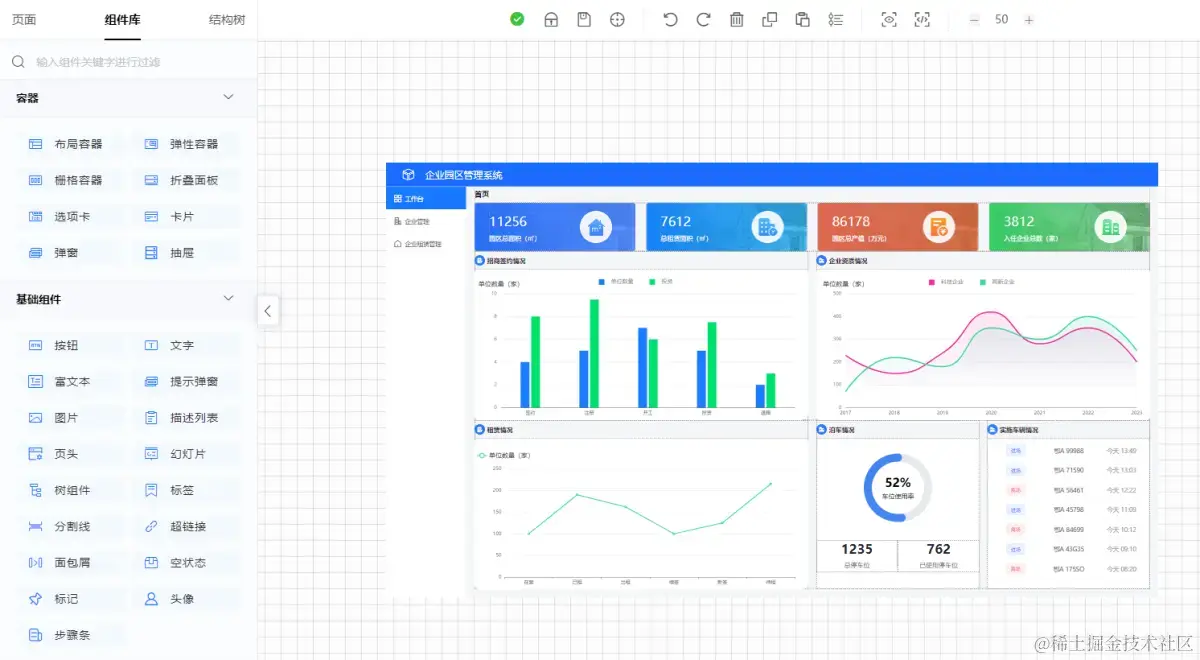This screenshot has height=660, width=1200.
Task: Select the 标签 component
Action: (186, 490)
